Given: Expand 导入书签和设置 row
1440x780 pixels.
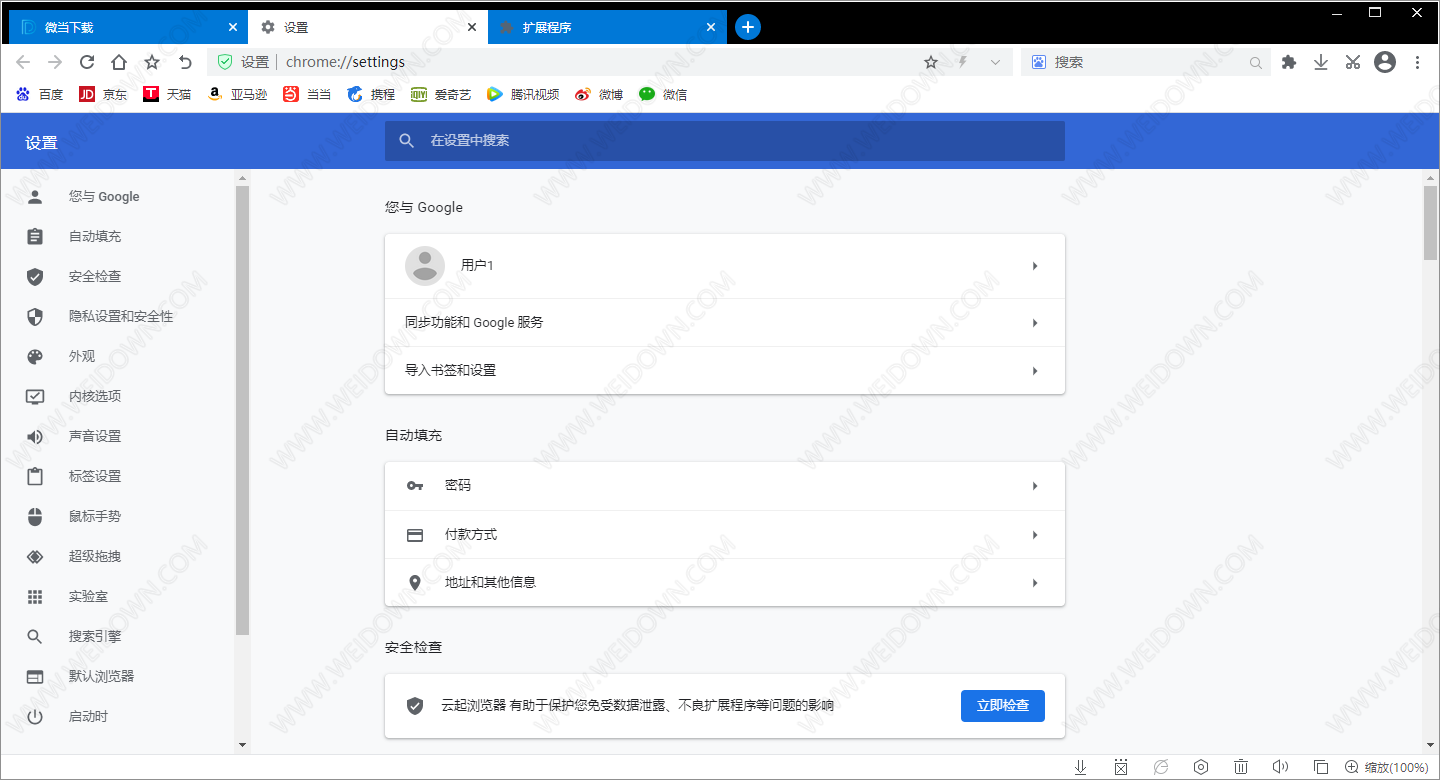Looking at the screenshot, I should [x=725, y=371].
